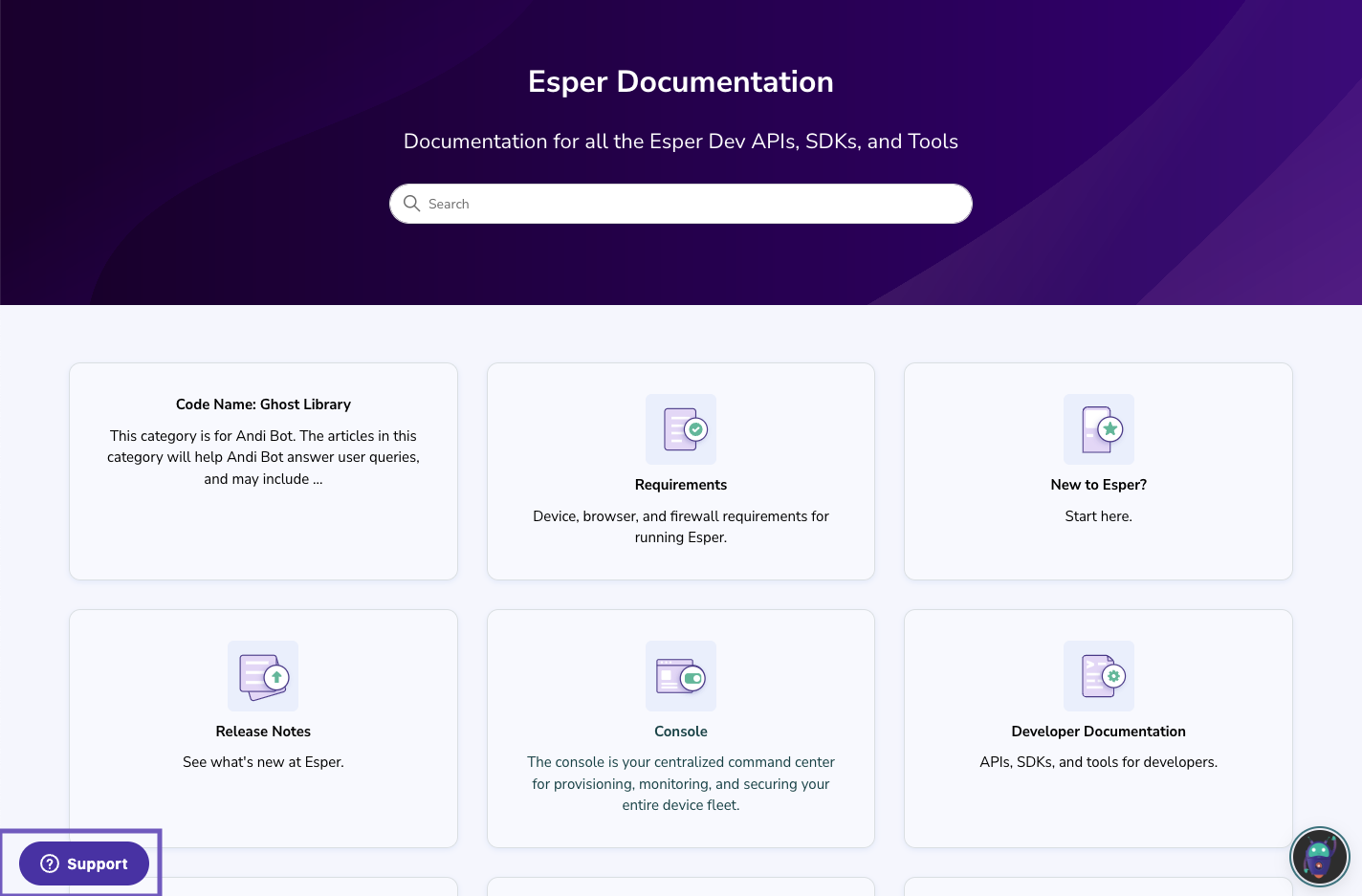The image size is (1362, 896).
Task: Click the Requirements document checkmark icon
Action: pyautogui.click(x=680, y=429)
